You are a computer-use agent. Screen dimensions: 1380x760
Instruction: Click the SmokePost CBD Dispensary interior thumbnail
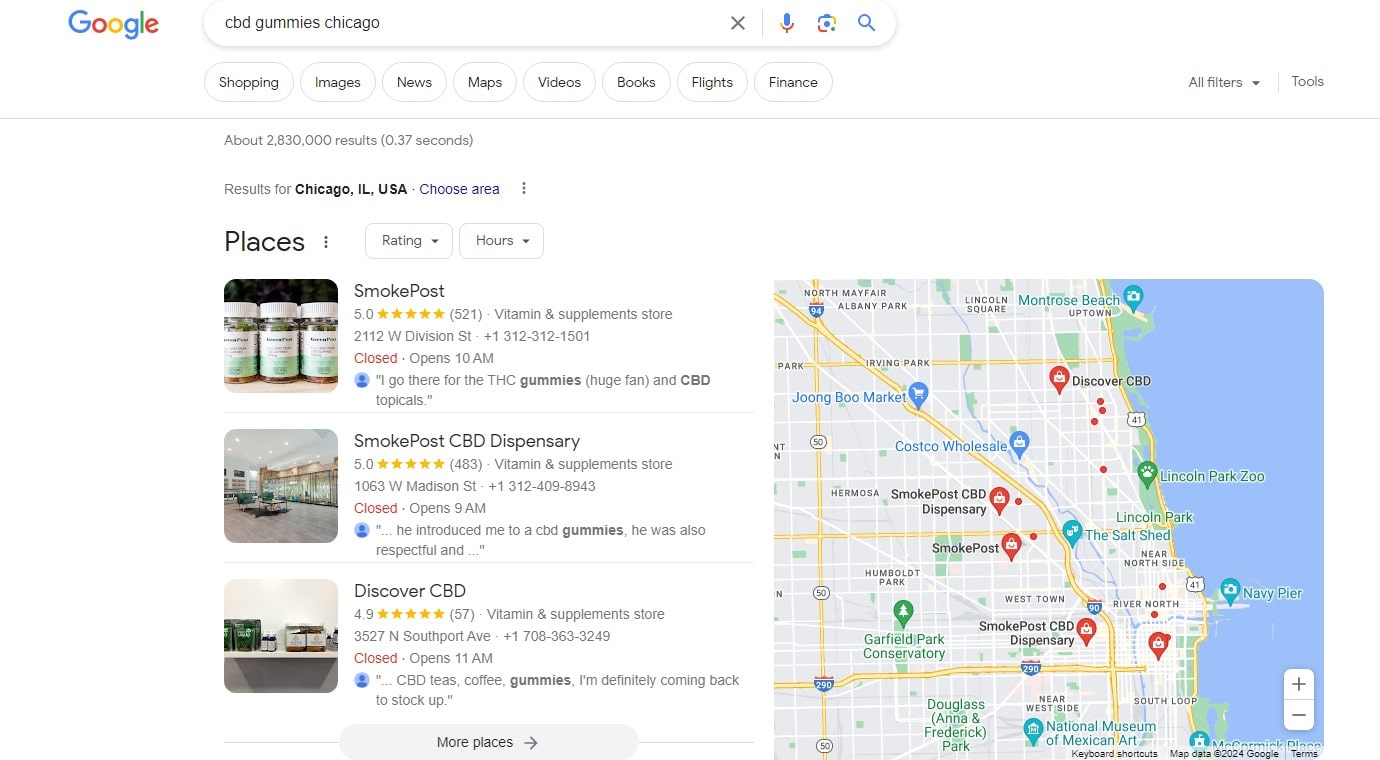pyautogui.click(x=281, y=486)
